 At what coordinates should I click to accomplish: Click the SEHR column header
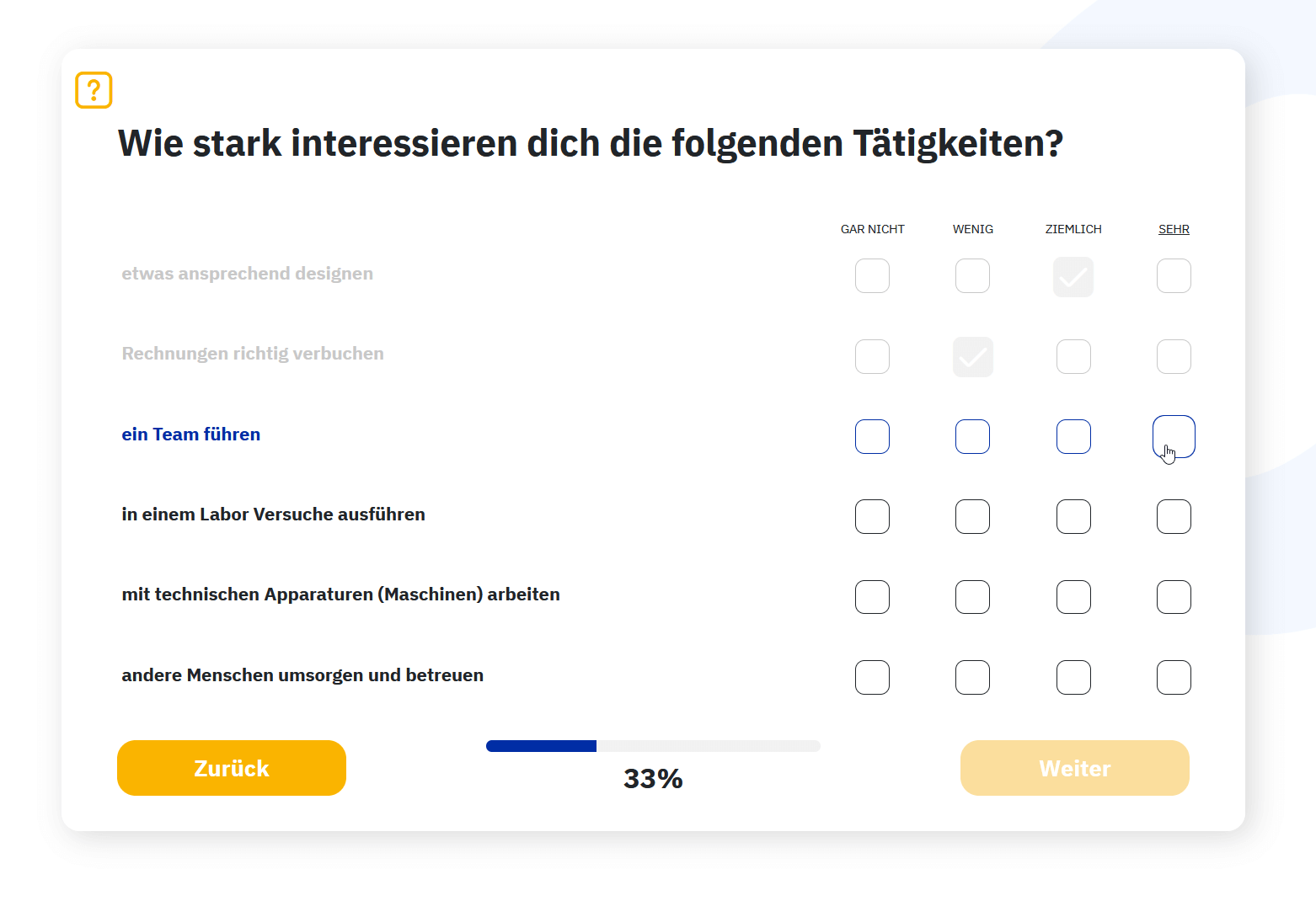(1174, 228)
